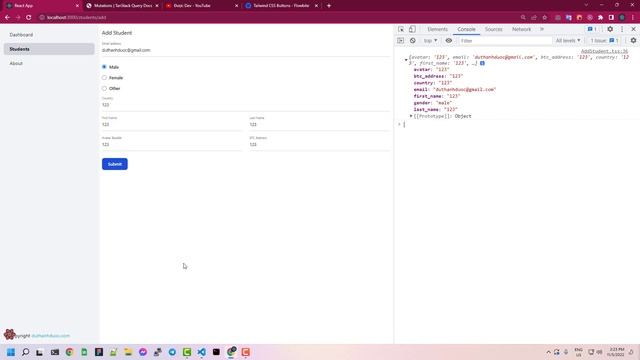
Task: Go back with the browser back arrow
Action: click(x=7, y=18)
